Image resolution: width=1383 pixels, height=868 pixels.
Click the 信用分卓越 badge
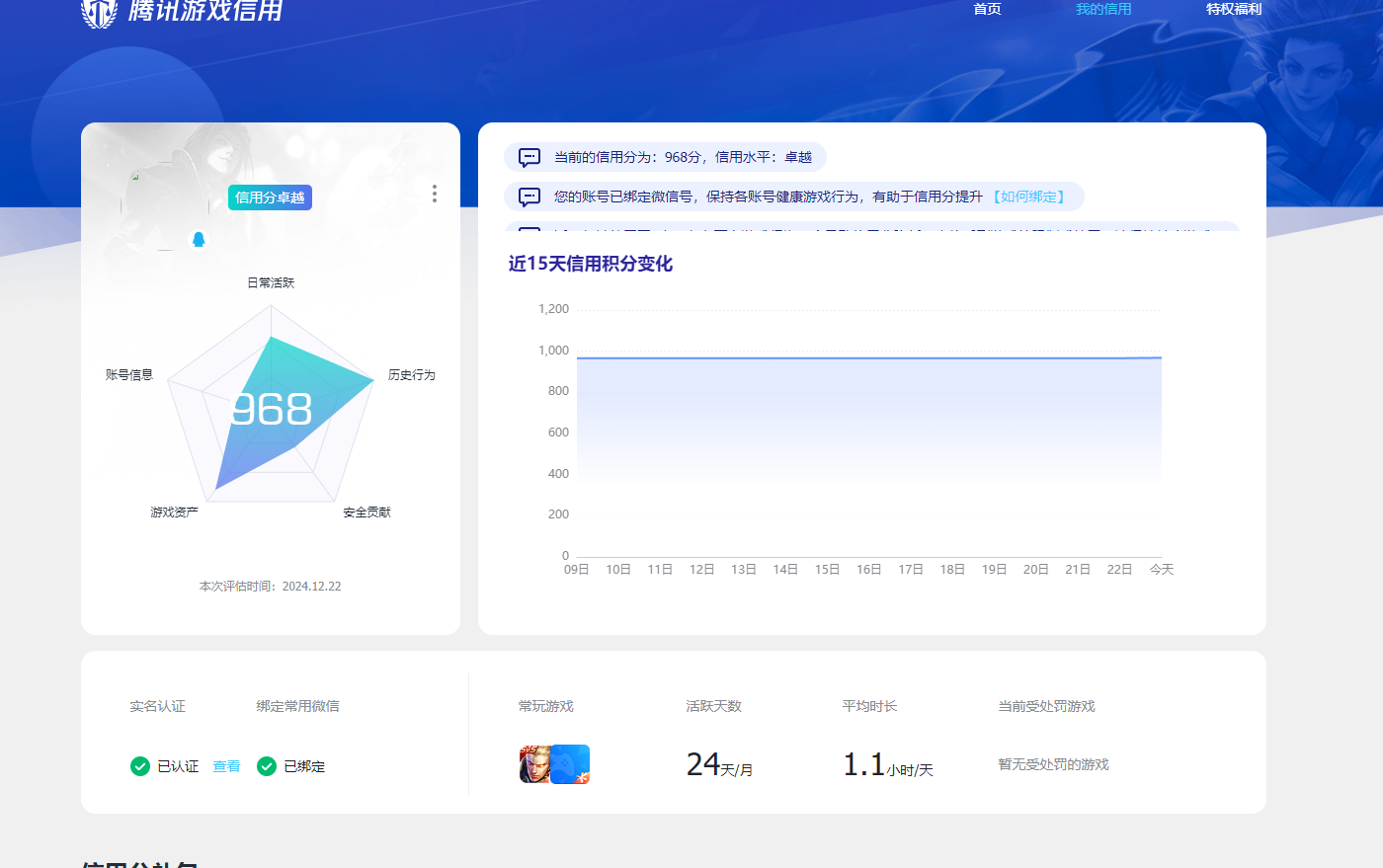tap(270, 197)
